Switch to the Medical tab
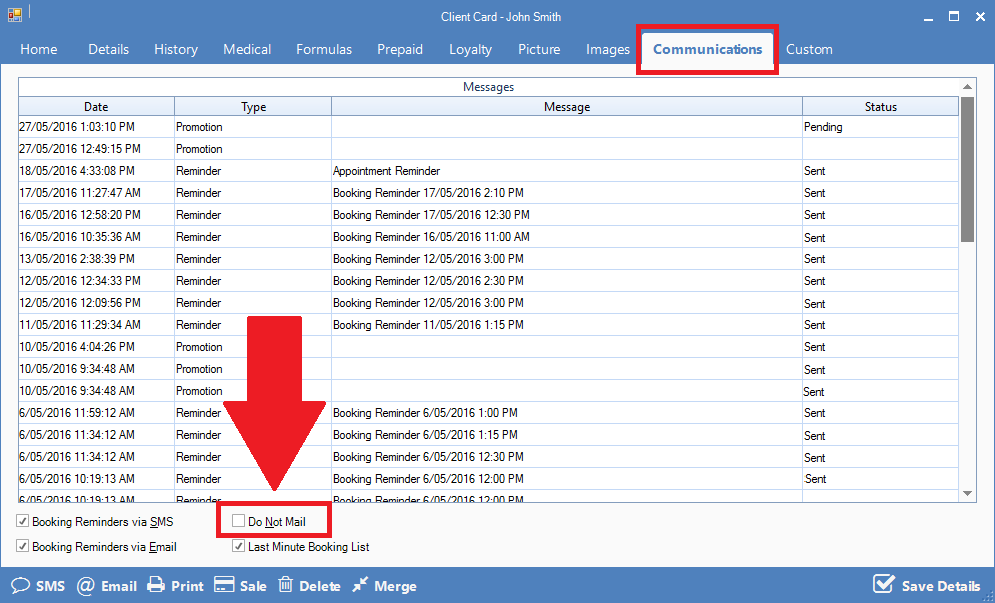 [247, 49]
